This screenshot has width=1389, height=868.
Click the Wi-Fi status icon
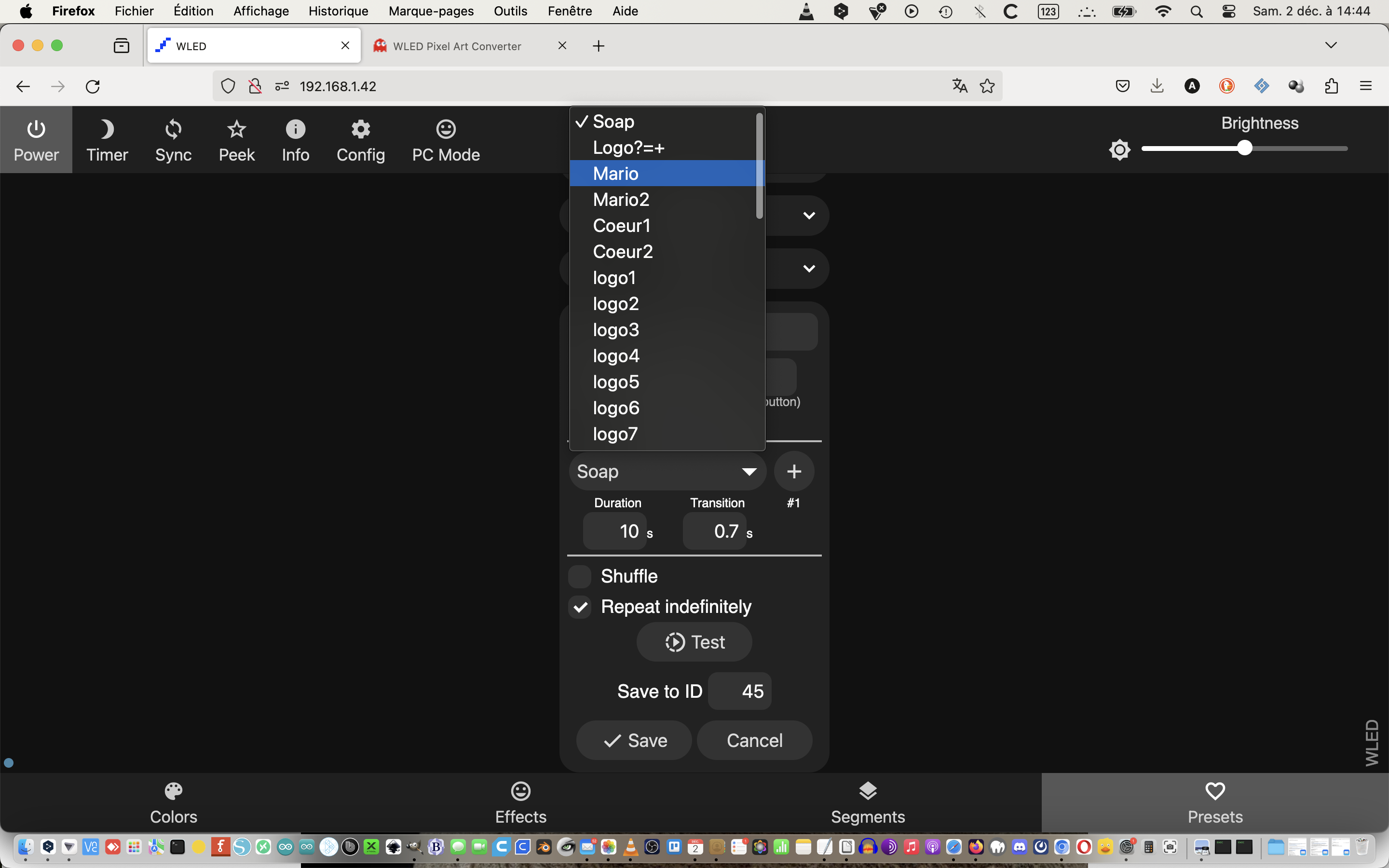pos(1163,12)
